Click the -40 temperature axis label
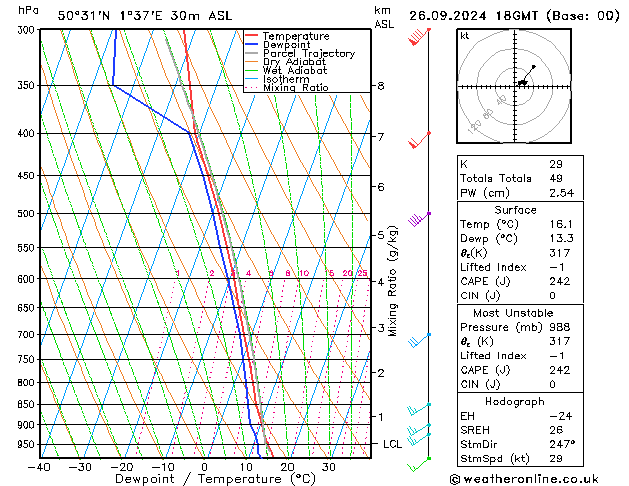The height and width of the screenshot is (486, 629). pyautogui.click(x=39, y=467)
